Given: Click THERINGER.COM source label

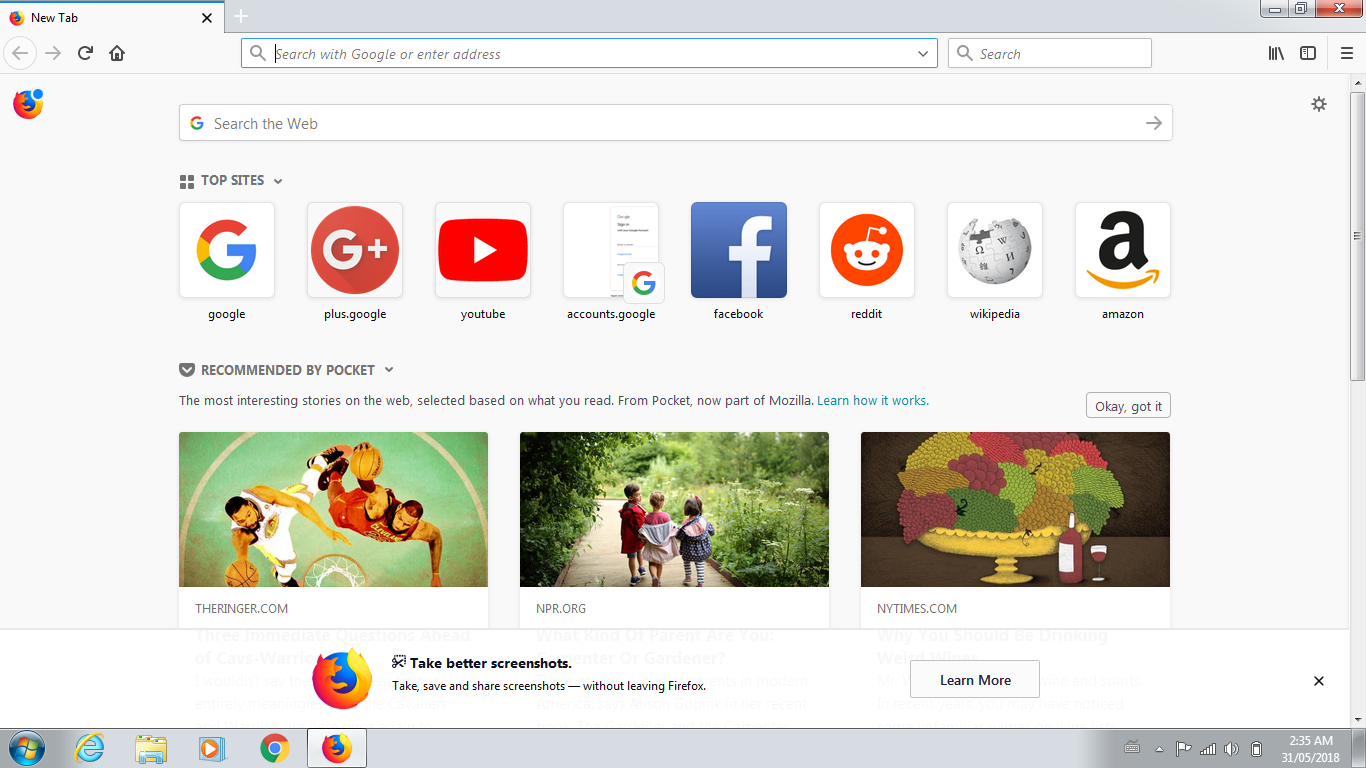Looking at the screenshot, I should coord(241,608).
